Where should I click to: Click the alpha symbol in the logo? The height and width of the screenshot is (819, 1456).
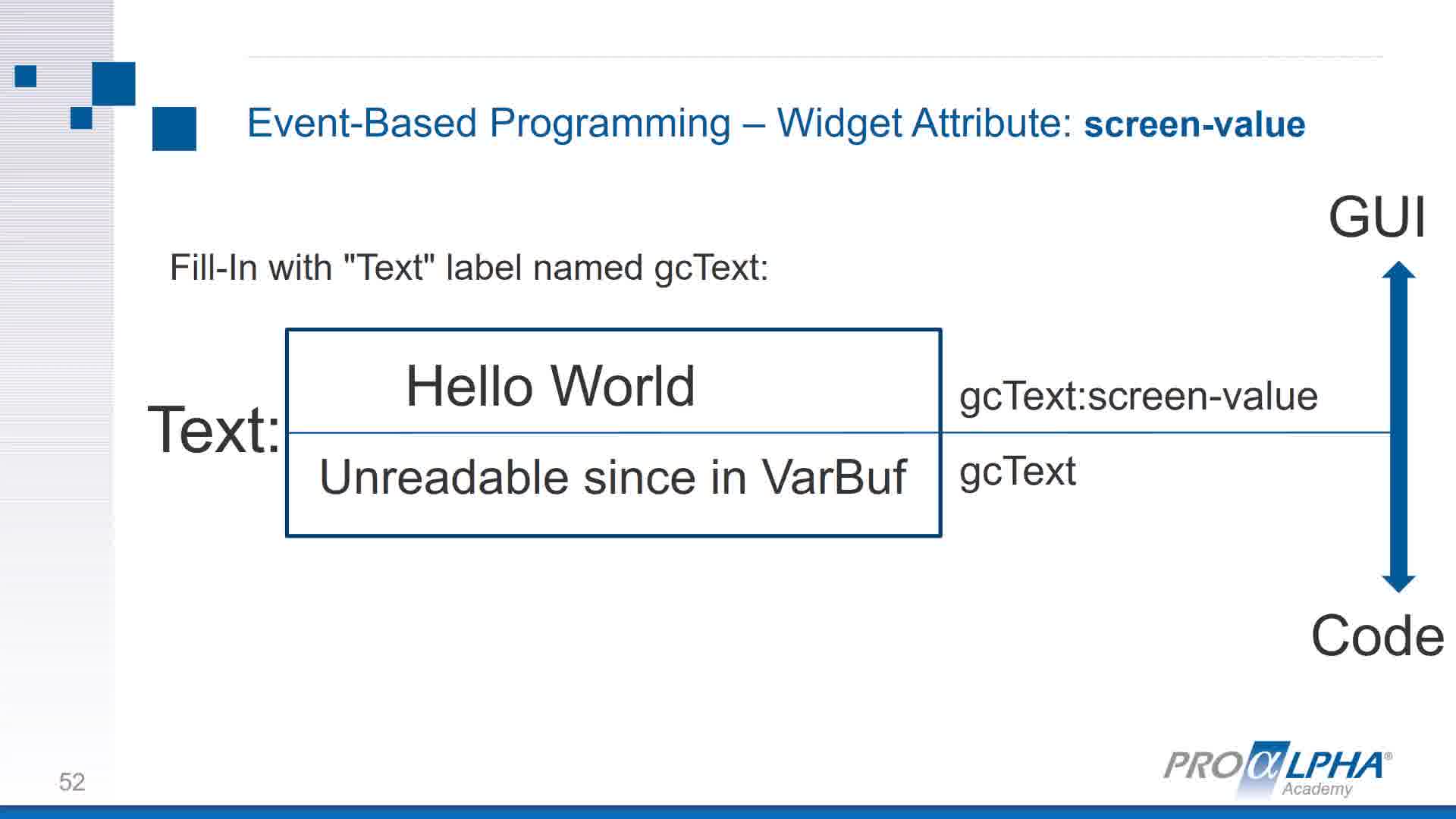pos(1264,764)
